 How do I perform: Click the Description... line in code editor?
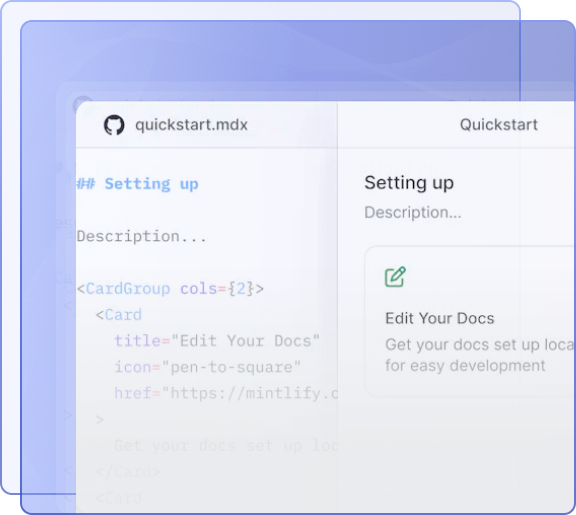142,236
